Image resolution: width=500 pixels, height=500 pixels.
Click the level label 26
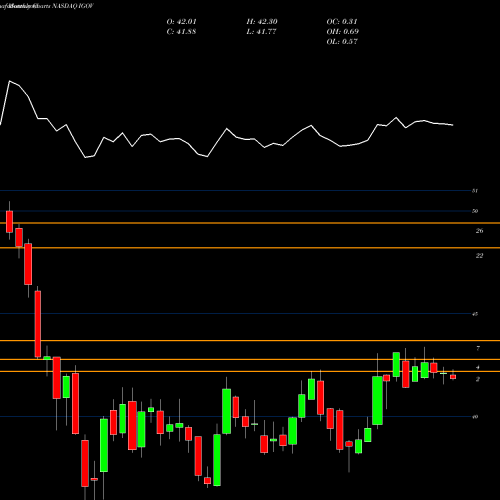tap(479, 231)
